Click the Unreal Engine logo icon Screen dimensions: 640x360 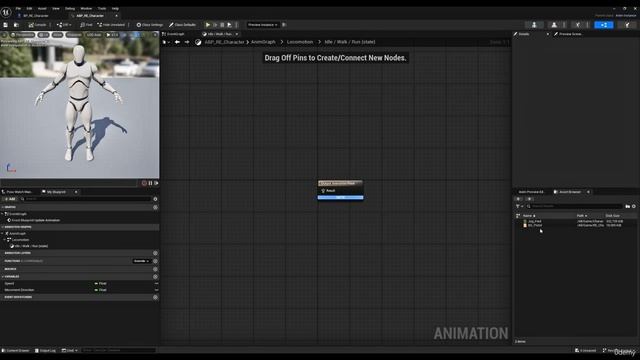coord(6,12)
